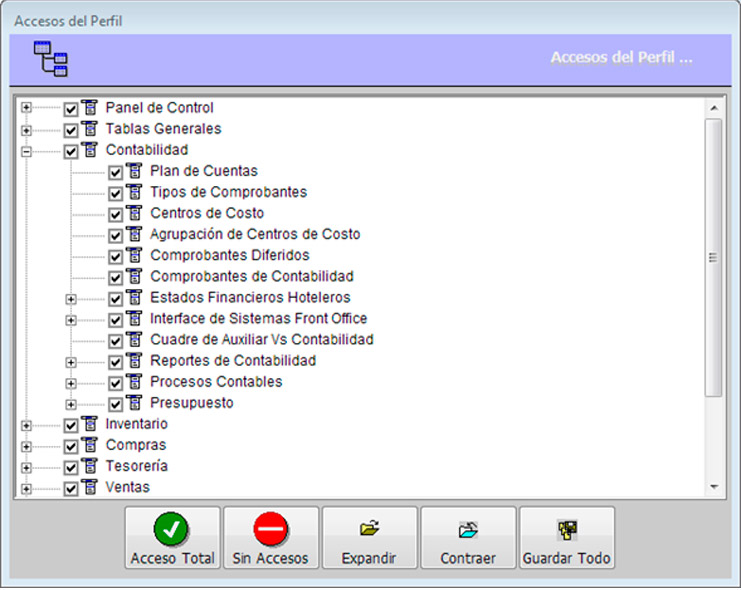Expand Estados Financieros Hoteleros node
The height and width of the screenshot is (590, 741).
pyautogui.click(x=71, y=298)
